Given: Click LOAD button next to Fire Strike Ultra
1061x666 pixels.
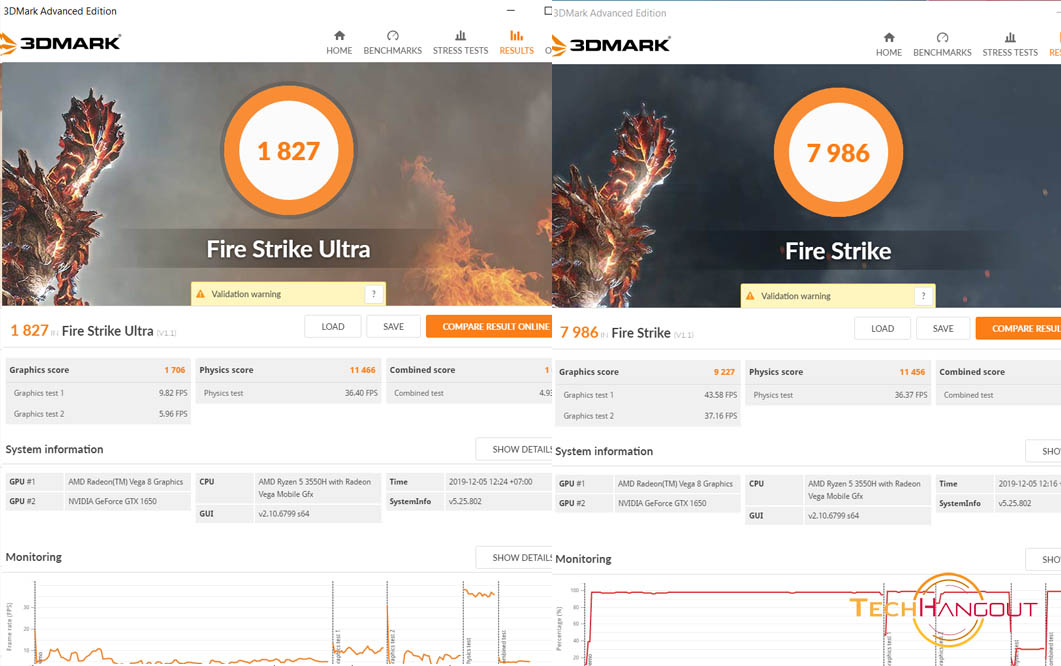Looking at the screenshot, I should coord(332,326).
